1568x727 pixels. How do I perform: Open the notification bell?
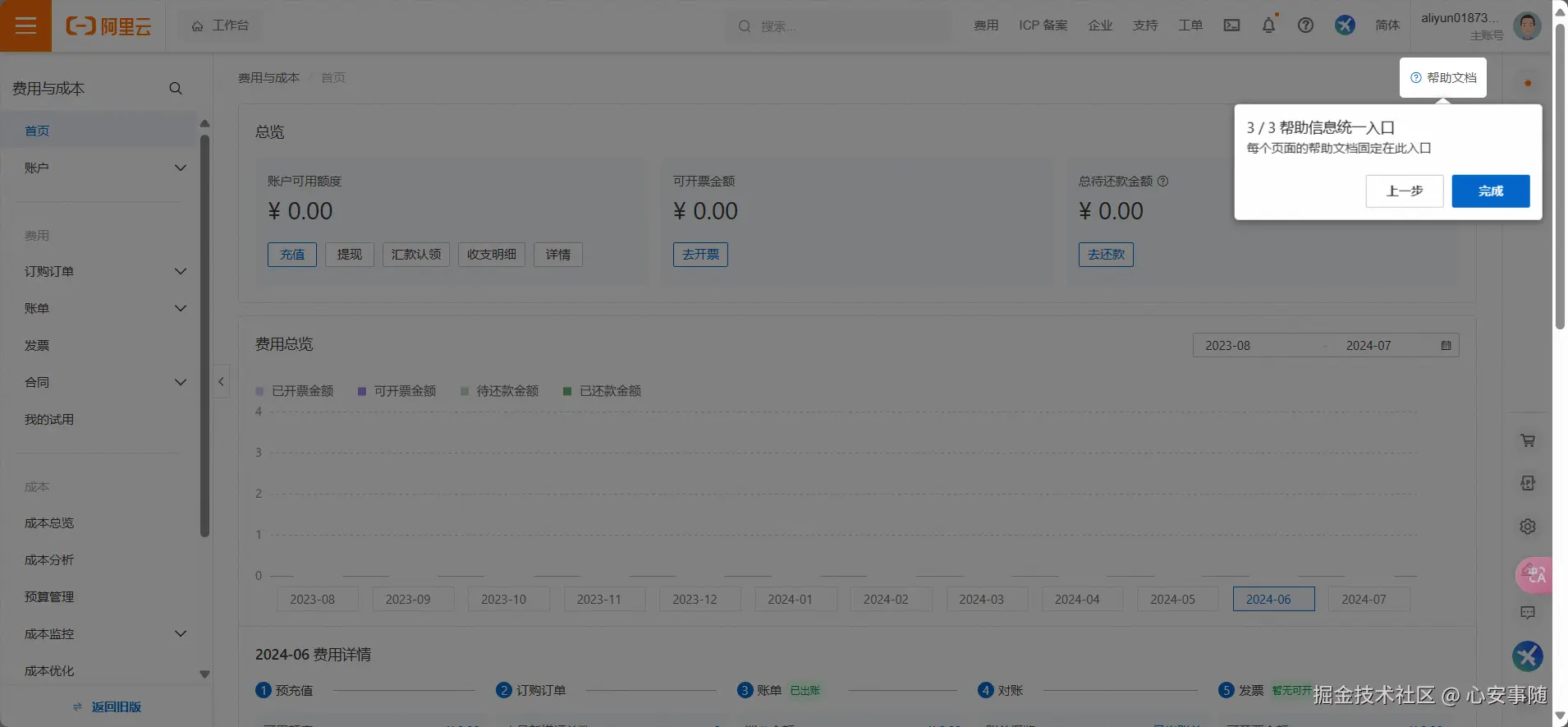(1268, 25)
